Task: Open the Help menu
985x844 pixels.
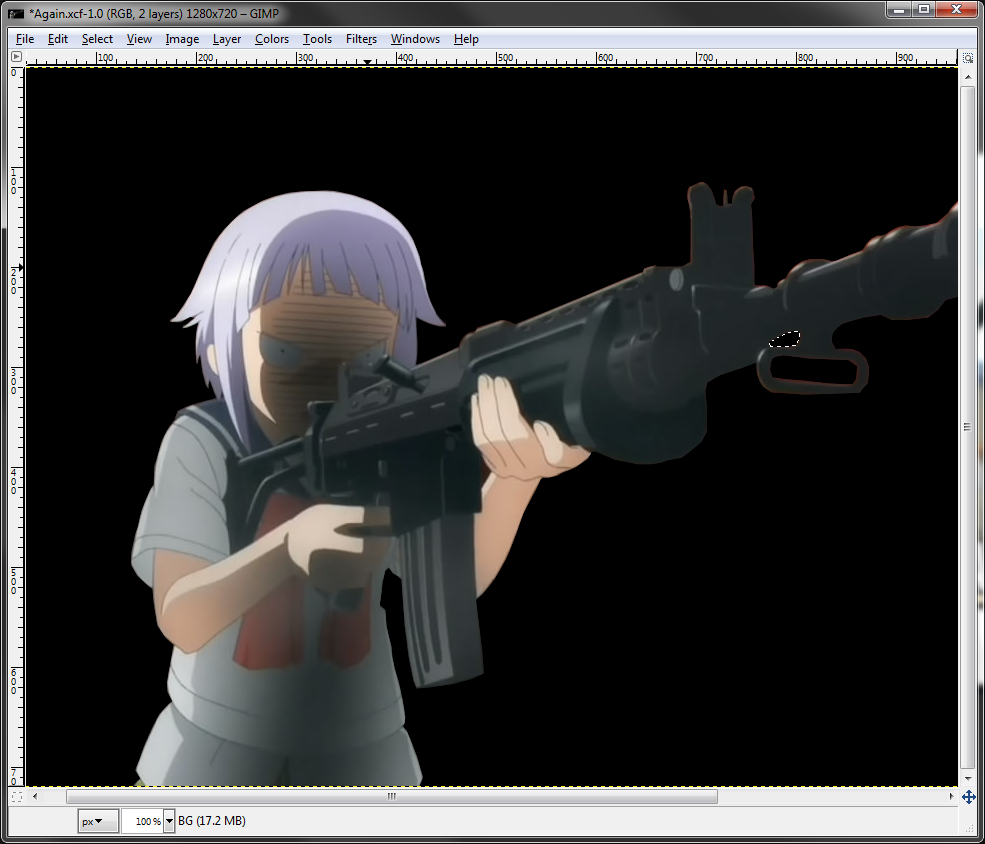Action: pyautogui.click(x=466, y=39)
